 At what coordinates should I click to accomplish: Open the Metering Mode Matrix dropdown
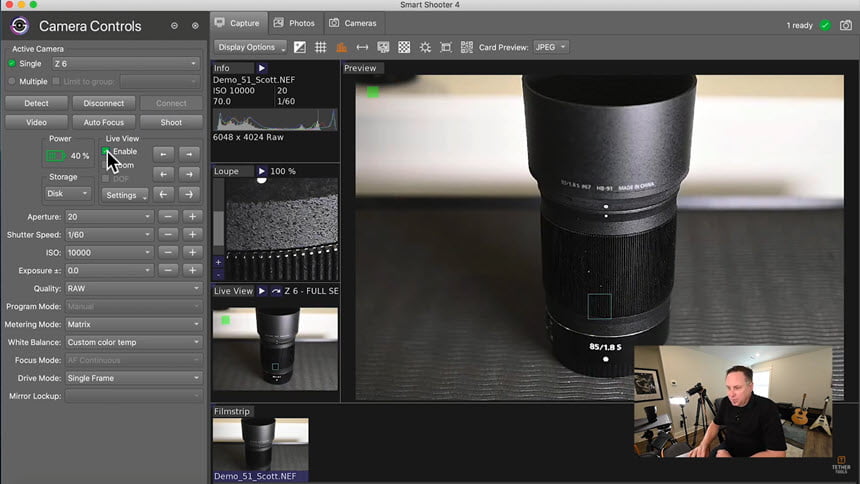click(133, 324)
